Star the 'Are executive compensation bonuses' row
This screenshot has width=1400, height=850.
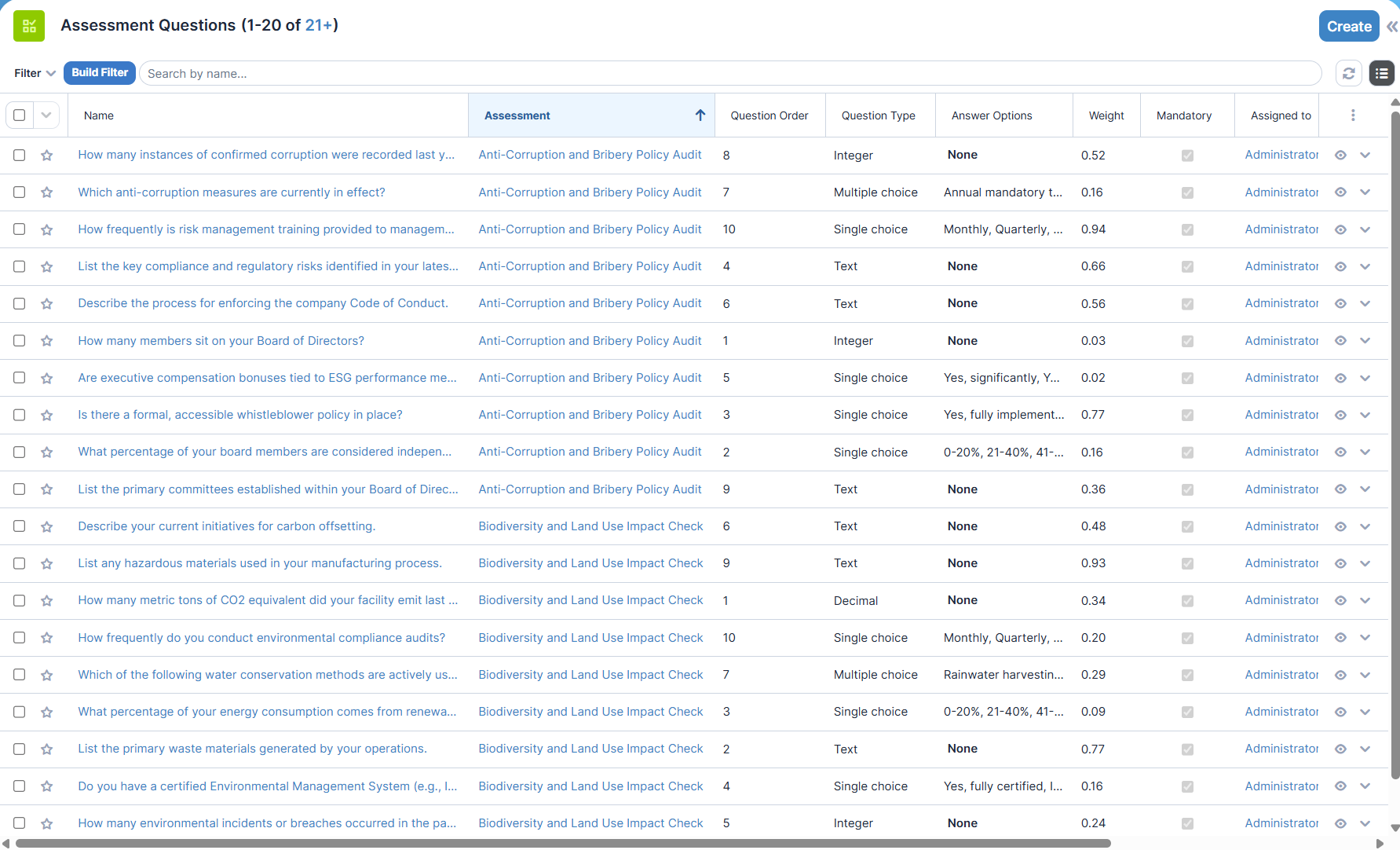[x=47, y=378]
